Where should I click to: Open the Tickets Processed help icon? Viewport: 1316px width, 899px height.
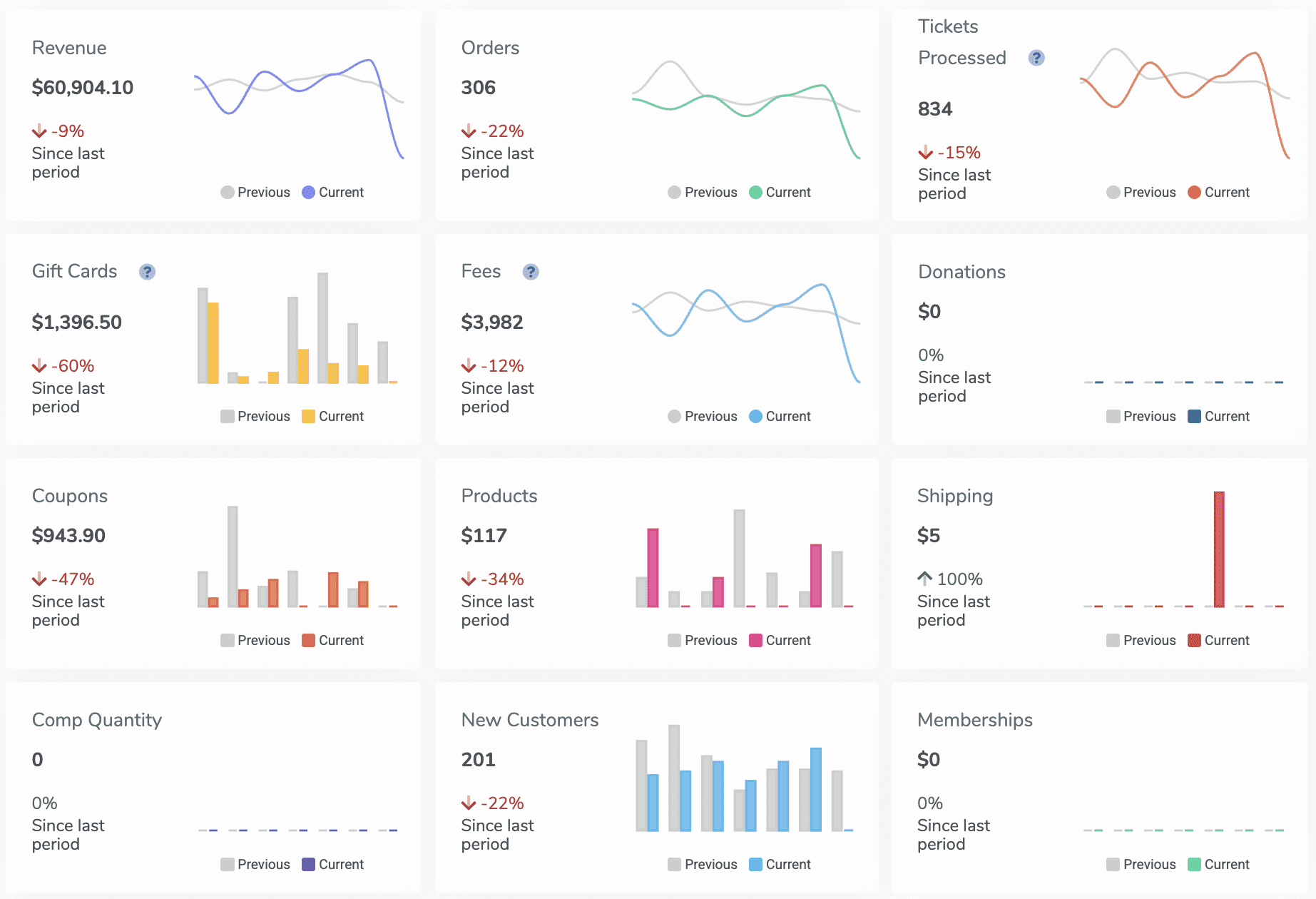[1036, 58]
